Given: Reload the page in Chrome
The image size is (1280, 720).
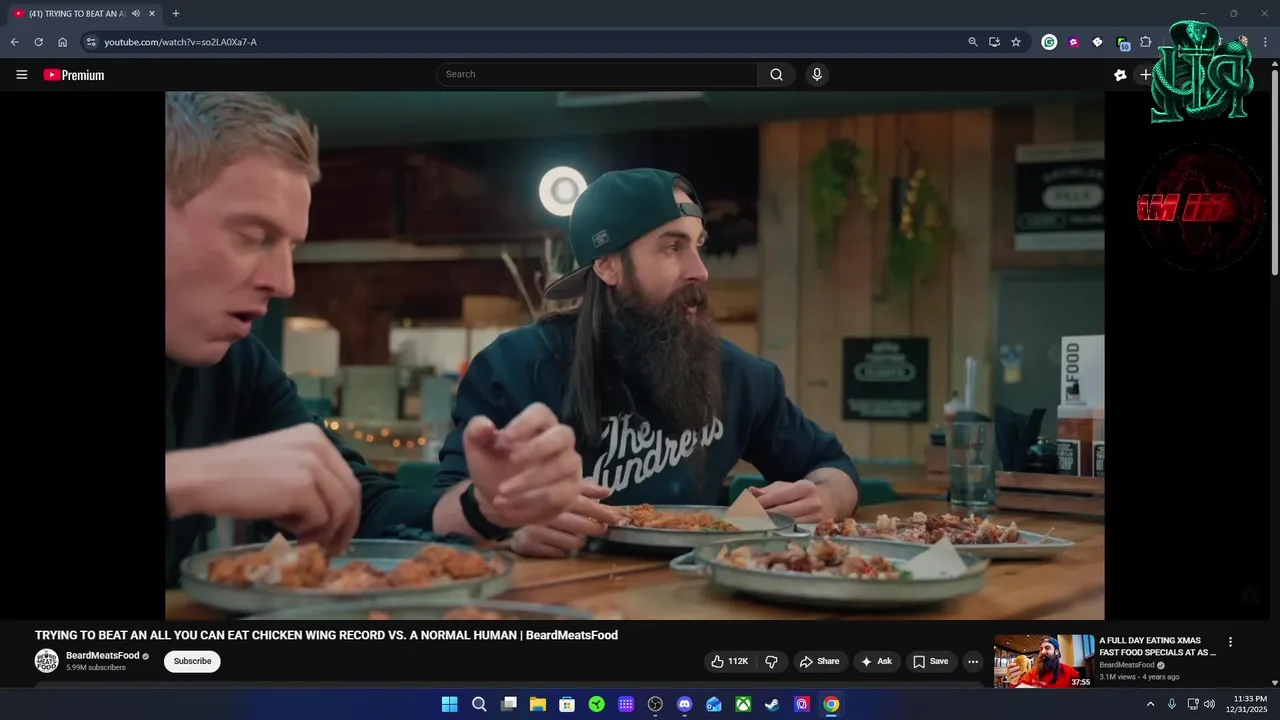Looking at the screenshot, I should (38, 42).
